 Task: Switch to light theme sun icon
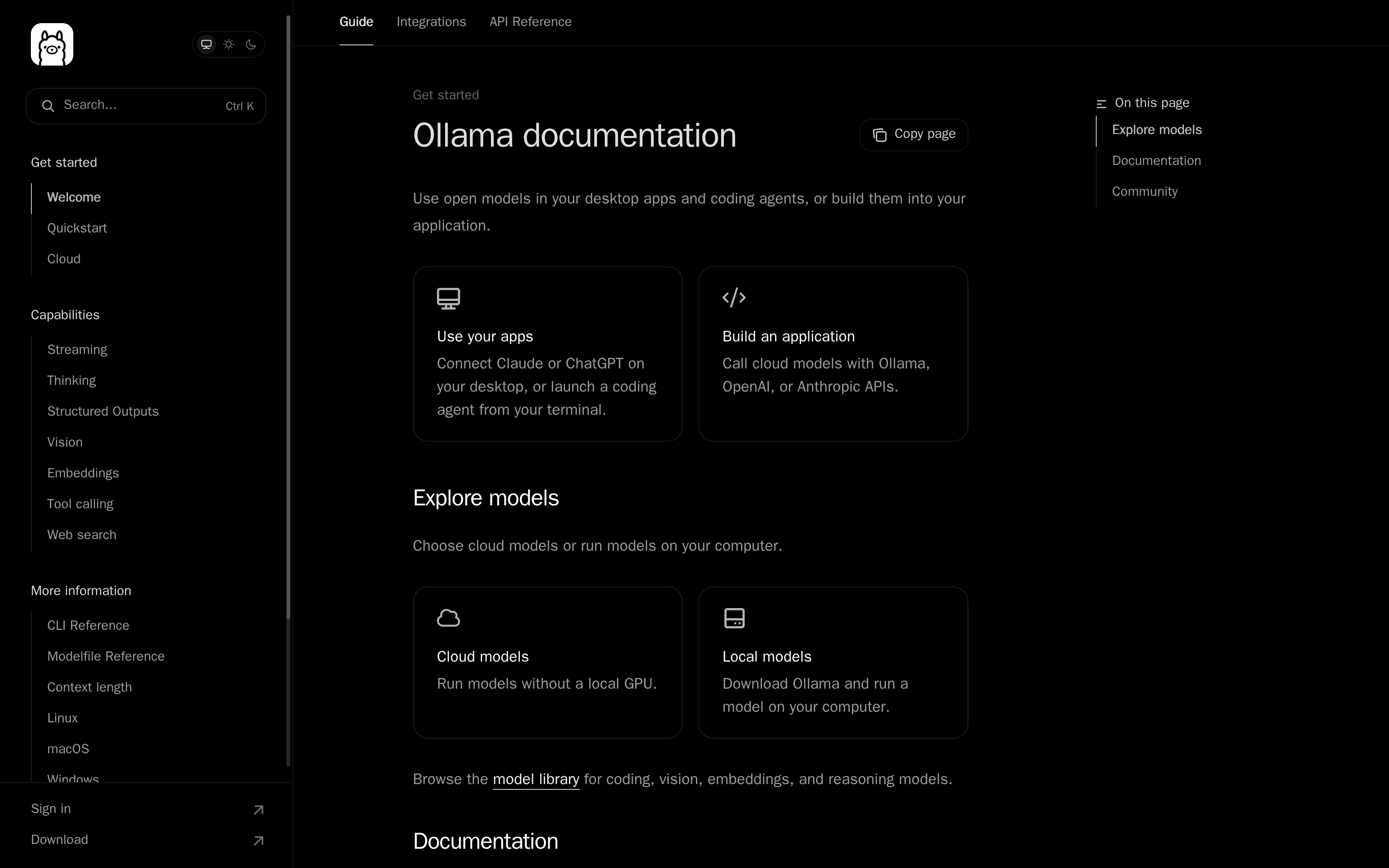(229, 44)
